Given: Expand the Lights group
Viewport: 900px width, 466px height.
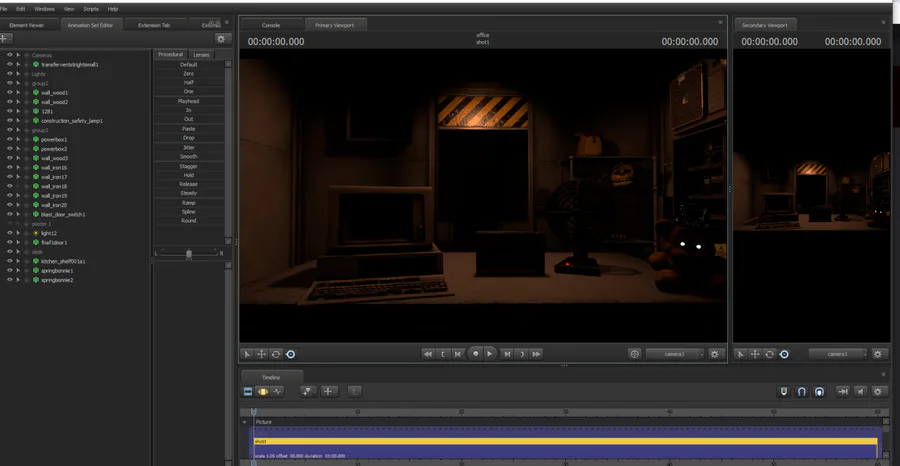Looking at the screenshot, I should [26, 74].
